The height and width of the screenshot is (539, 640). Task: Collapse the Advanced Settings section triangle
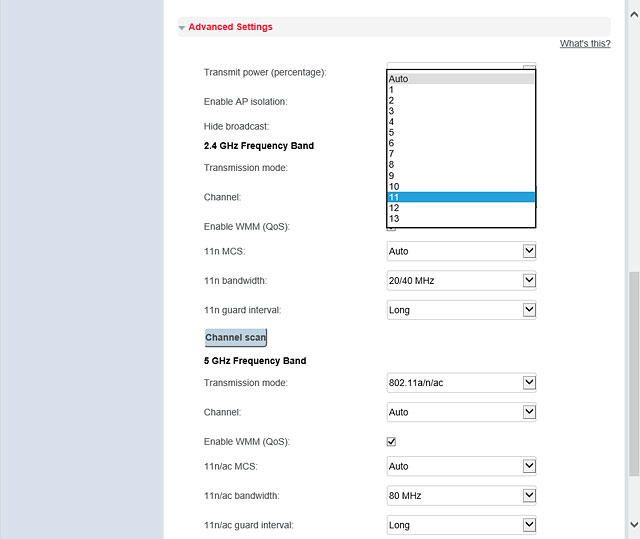182,28
